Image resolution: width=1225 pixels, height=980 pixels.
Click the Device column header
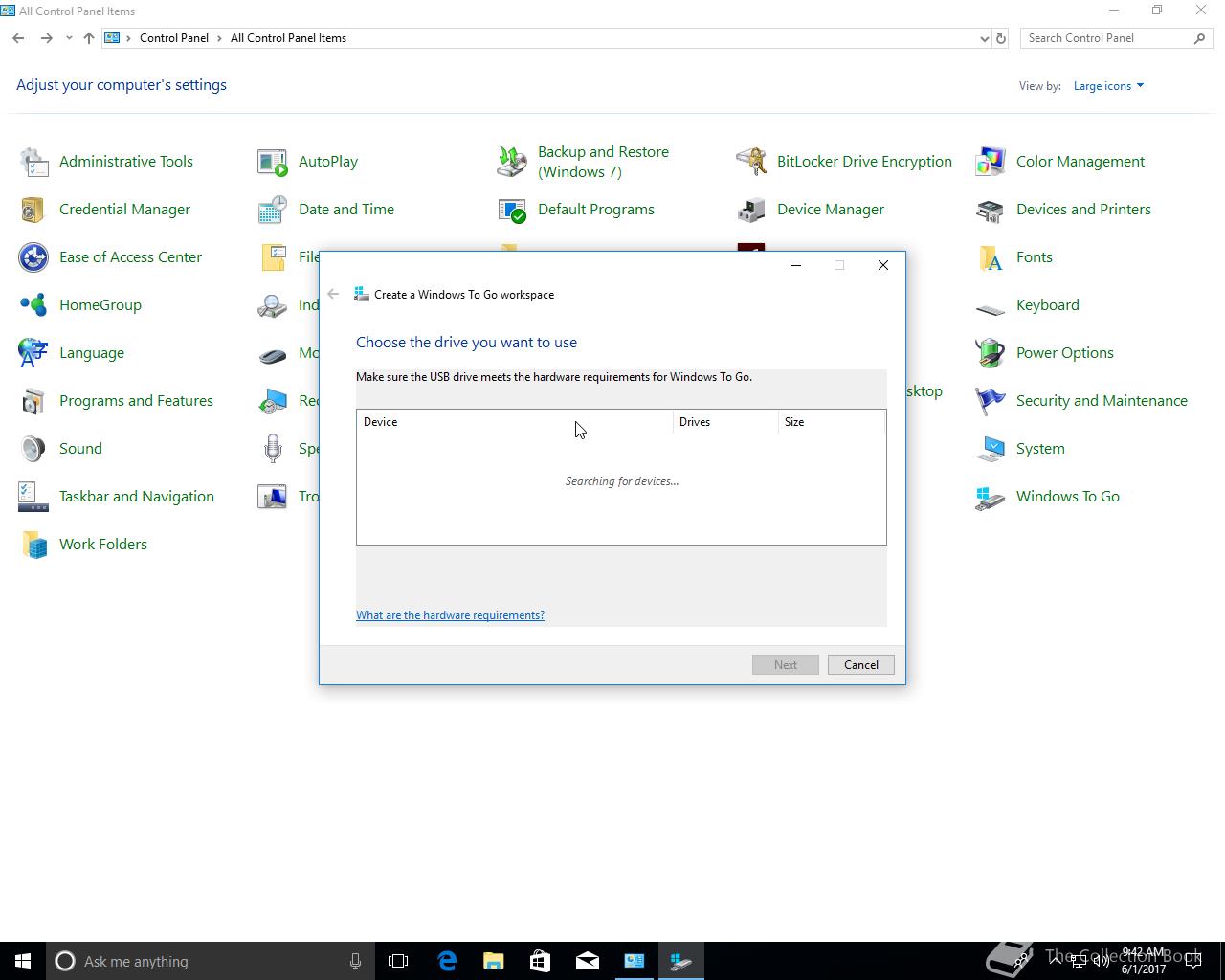click(515, 422)
